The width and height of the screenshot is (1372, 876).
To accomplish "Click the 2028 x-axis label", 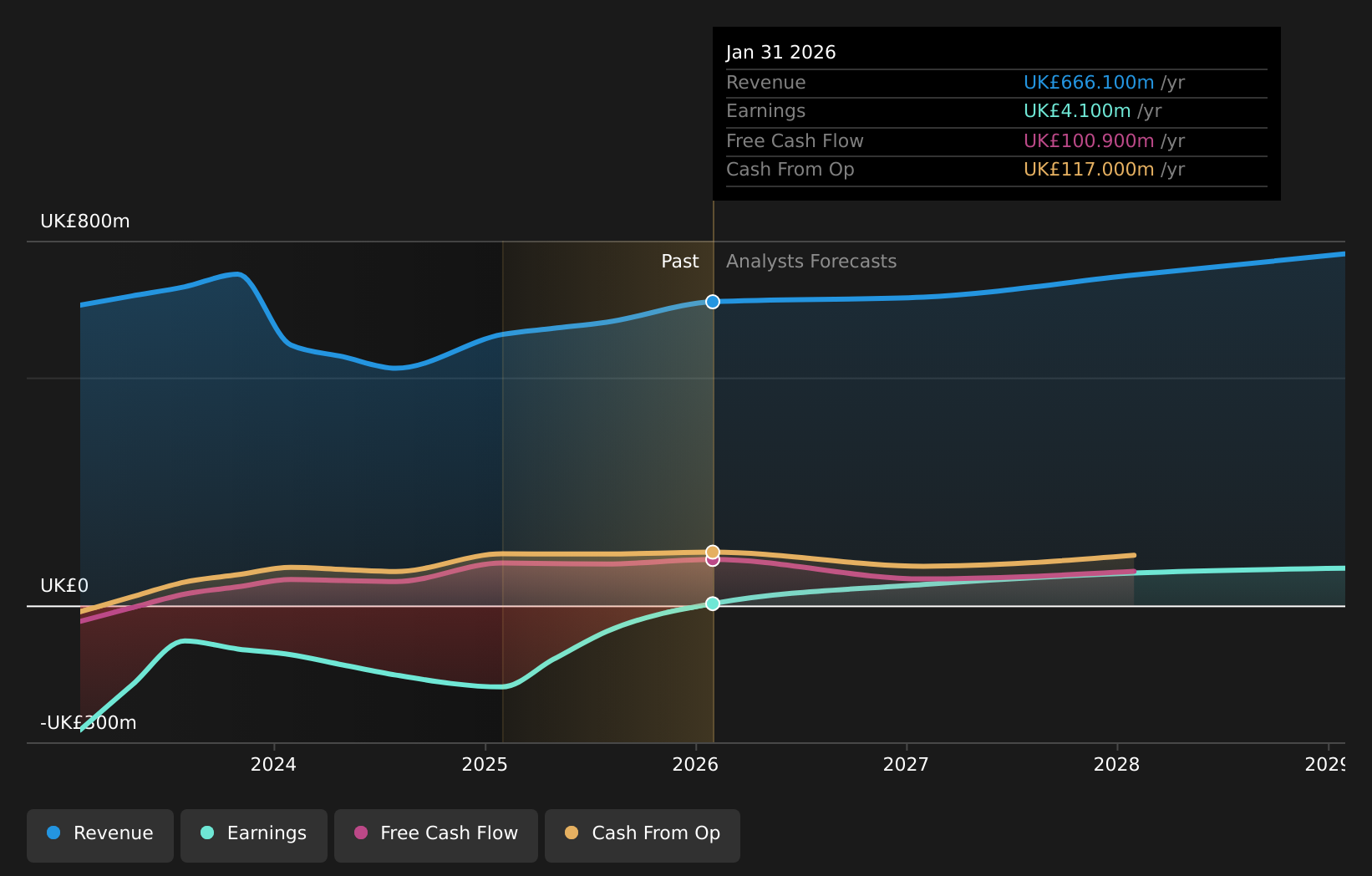I will coord(1116,765).
